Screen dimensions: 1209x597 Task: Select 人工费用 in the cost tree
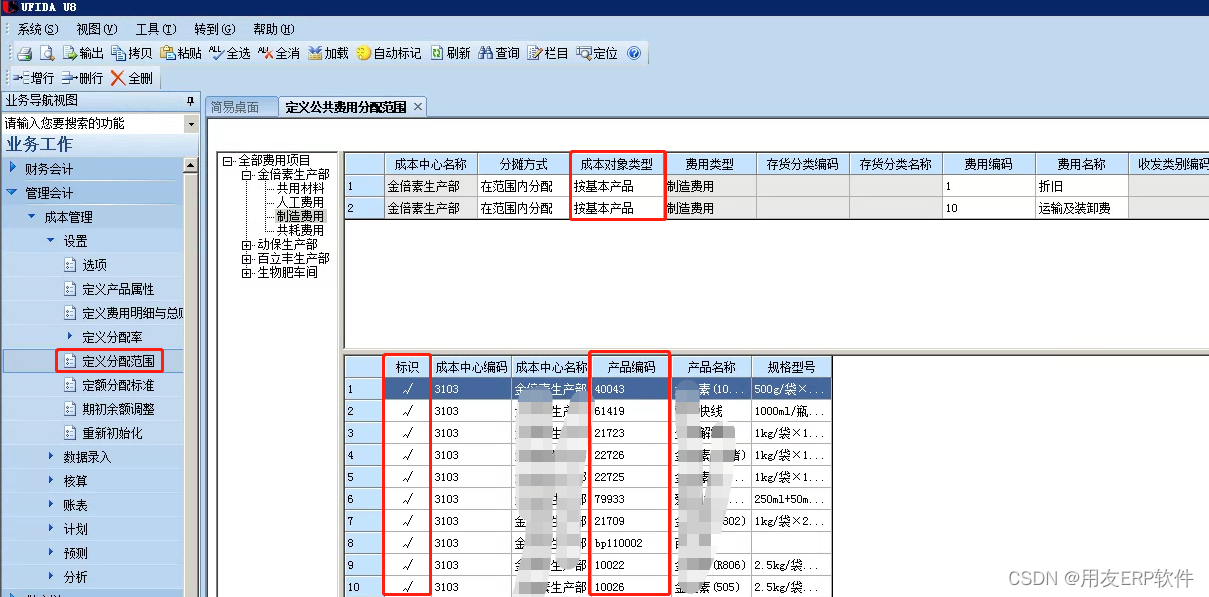[x=300, y=202]
